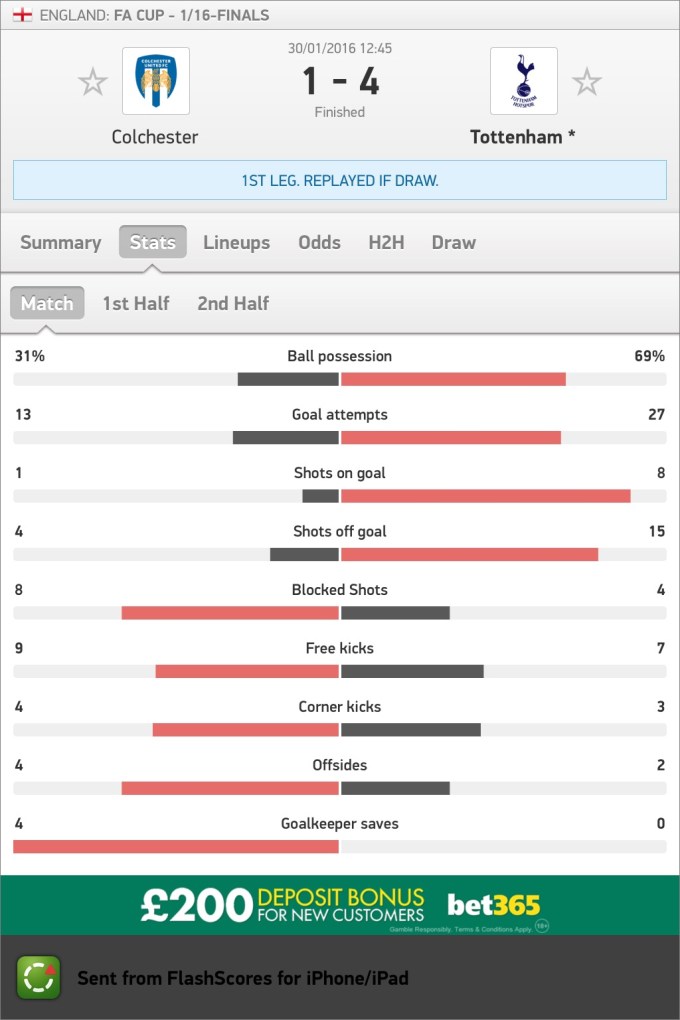The image size is (680, 1020).
Task: Open the Draw tab
Action: [453, 242]
